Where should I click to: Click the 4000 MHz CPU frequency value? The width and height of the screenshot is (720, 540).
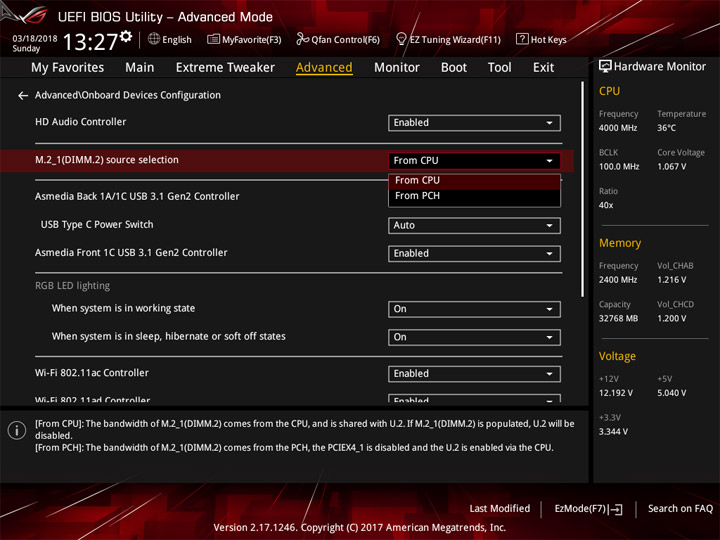pyautogui.click(x=618, y=128)
